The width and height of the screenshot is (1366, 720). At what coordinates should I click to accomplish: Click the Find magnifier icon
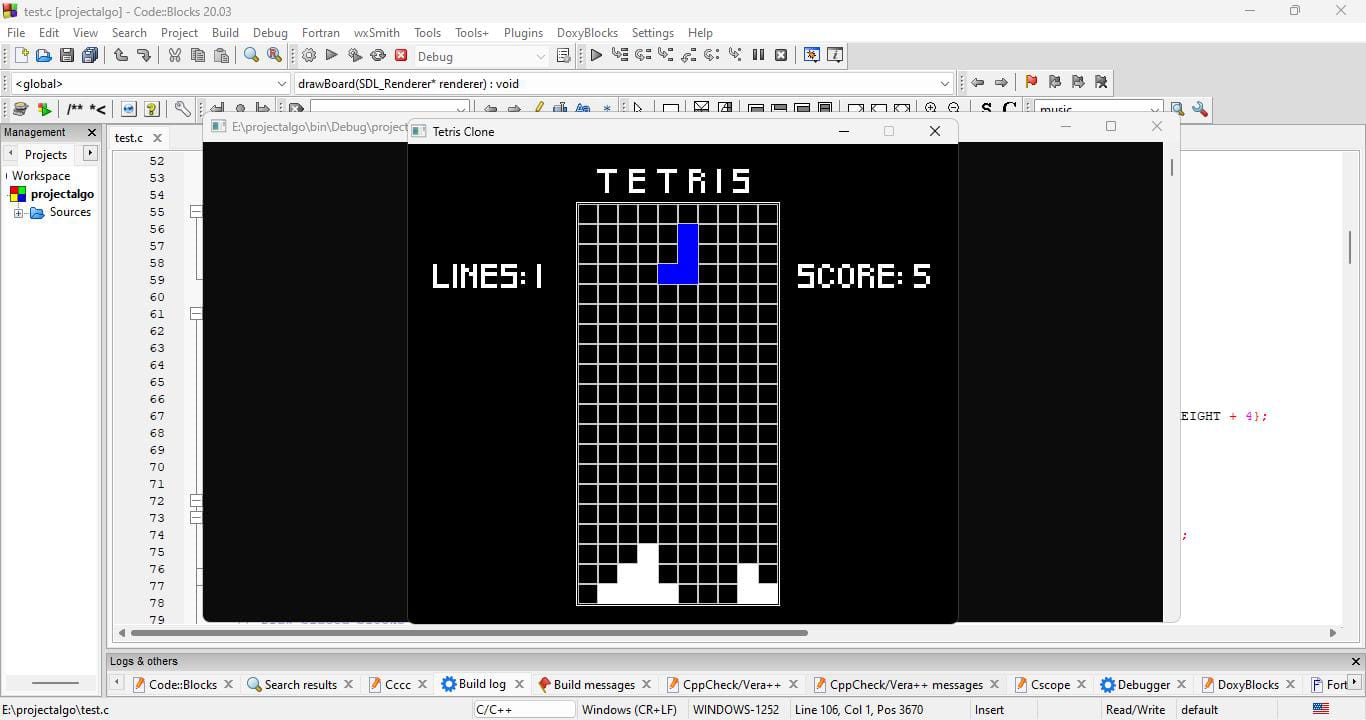pyautogui.click(x=251, y=56)
